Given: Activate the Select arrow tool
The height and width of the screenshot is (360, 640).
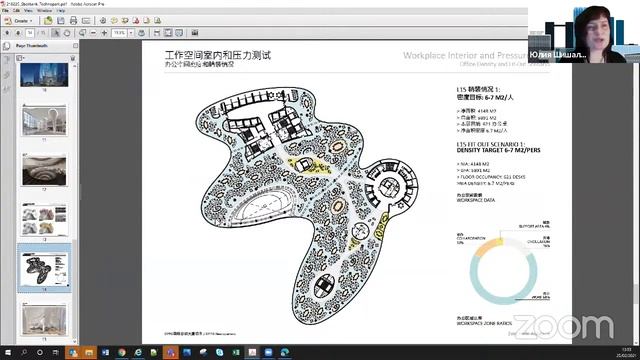Looking at the screenshot, I should click(x=56, y=33).
